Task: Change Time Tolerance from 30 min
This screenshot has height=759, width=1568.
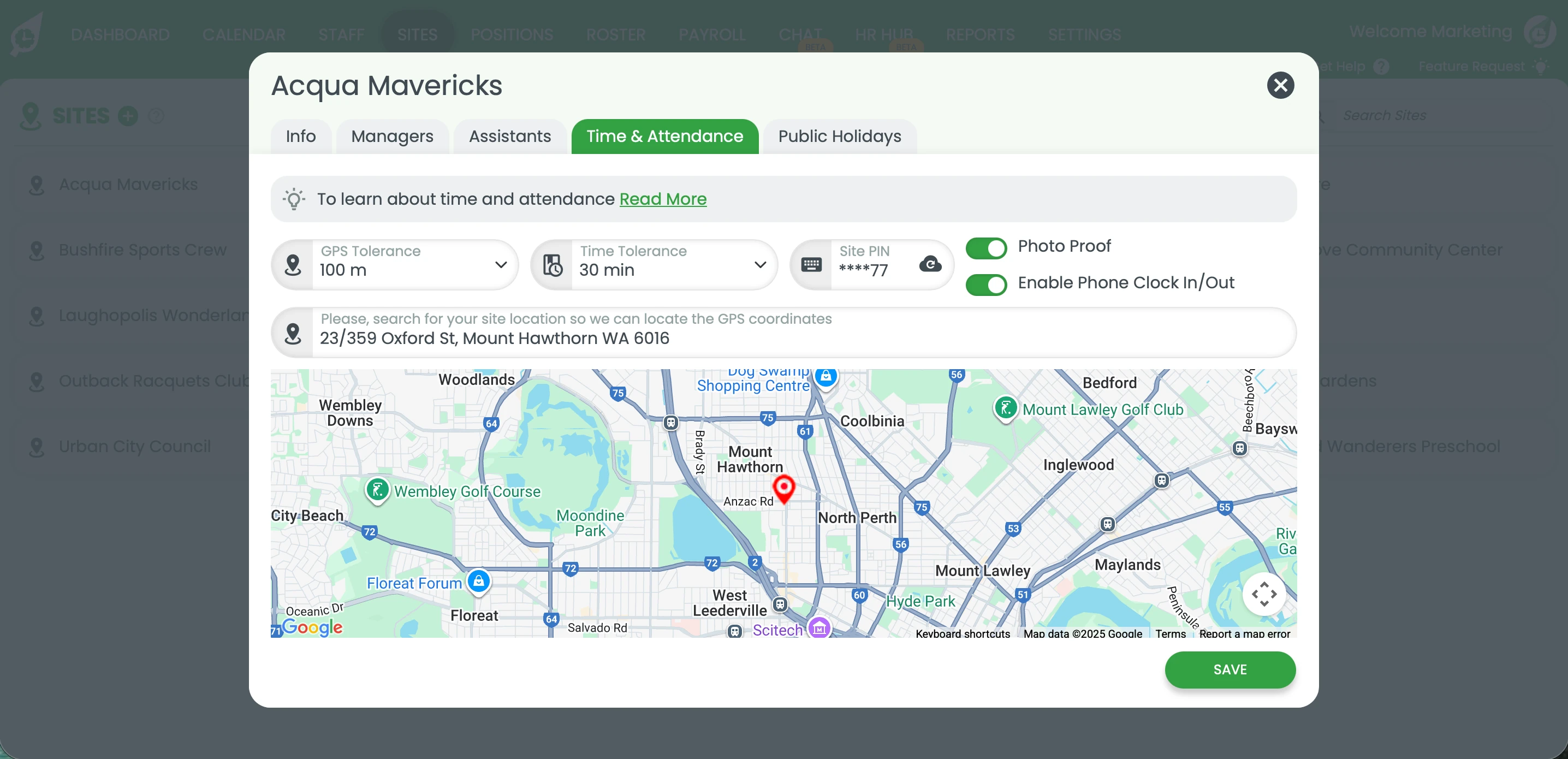Action: click(759, 265)
